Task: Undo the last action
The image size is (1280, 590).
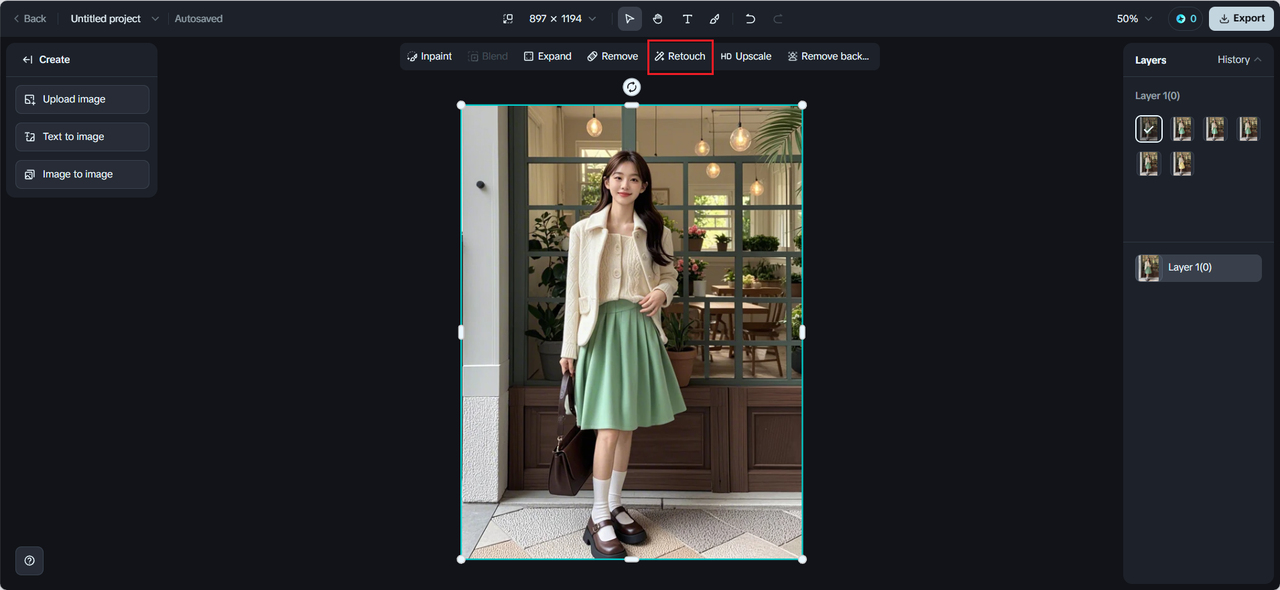Action: pyautogui.click(x=750, y=19)
